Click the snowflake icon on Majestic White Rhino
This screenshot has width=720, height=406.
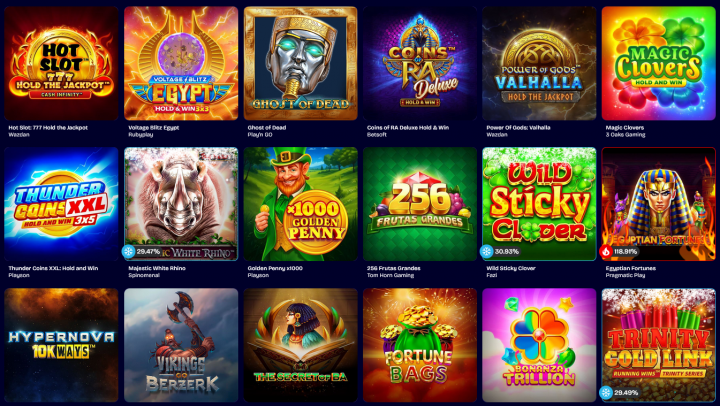[x=128, y=252]
